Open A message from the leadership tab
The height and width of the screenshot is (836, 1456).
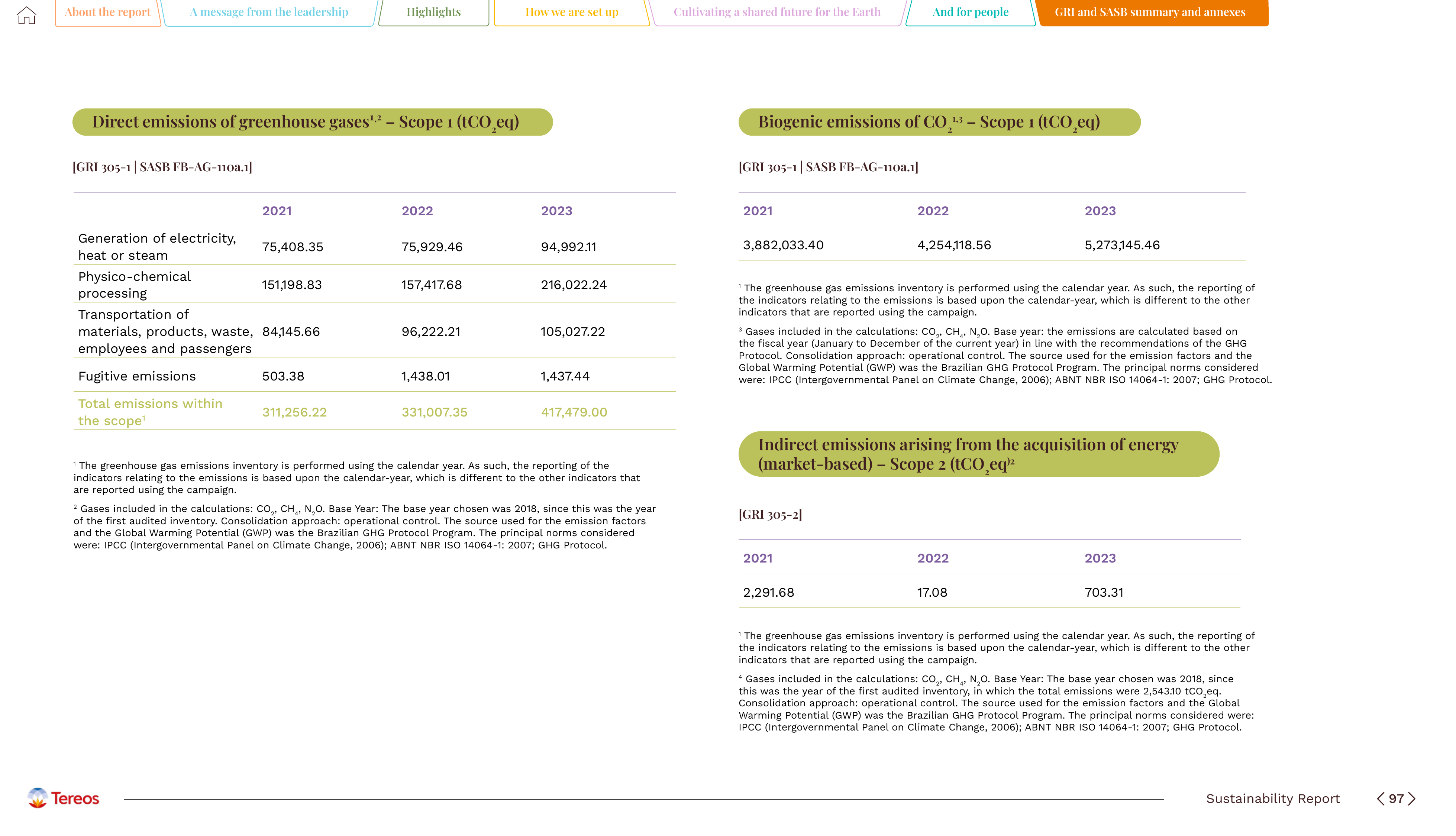[269, 12]
